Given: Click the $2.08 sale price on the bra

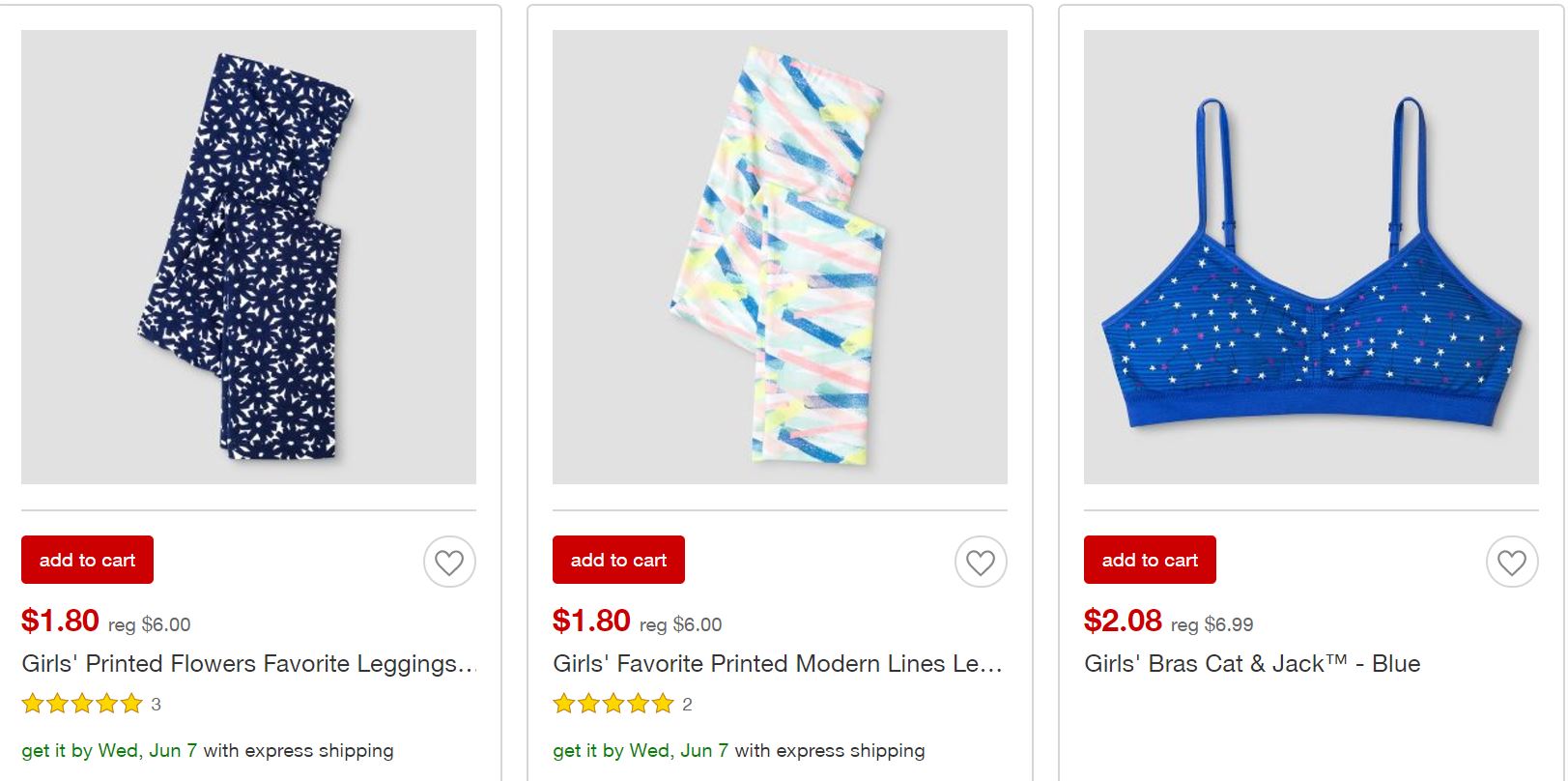Looking at the screenshot, I should coord(1123,621).
